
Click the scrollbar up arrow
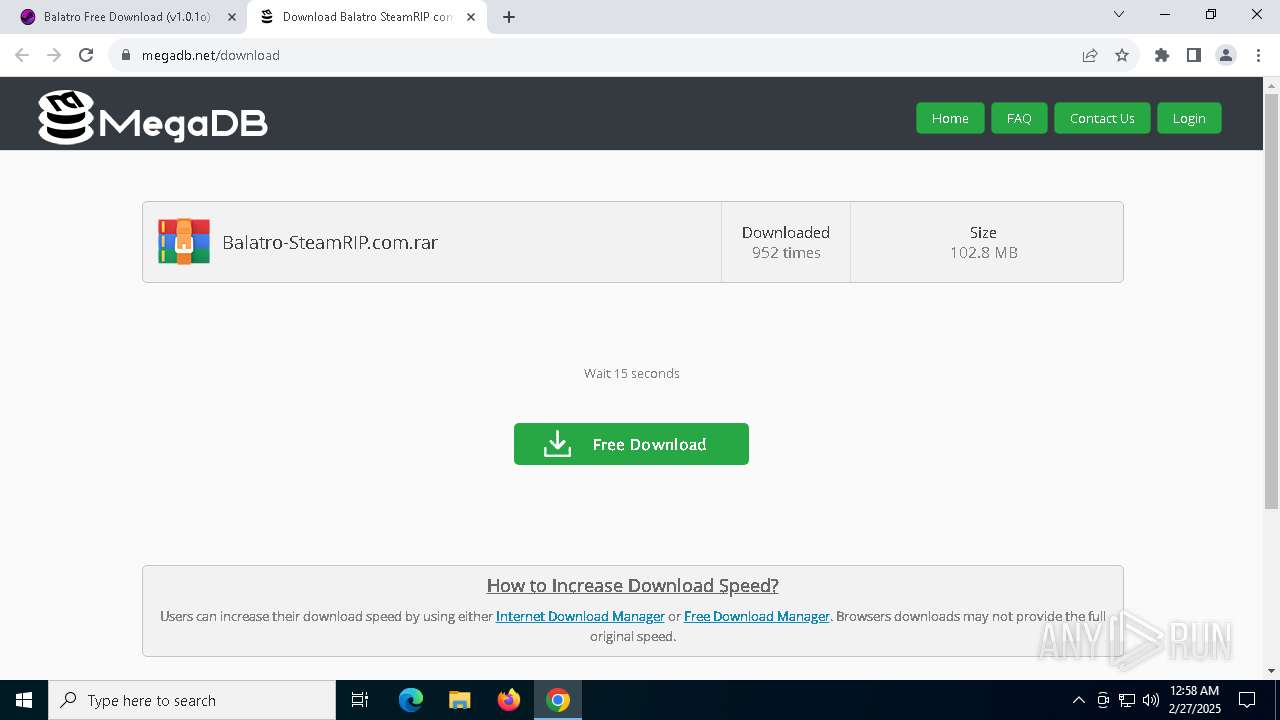(1271, 86)
